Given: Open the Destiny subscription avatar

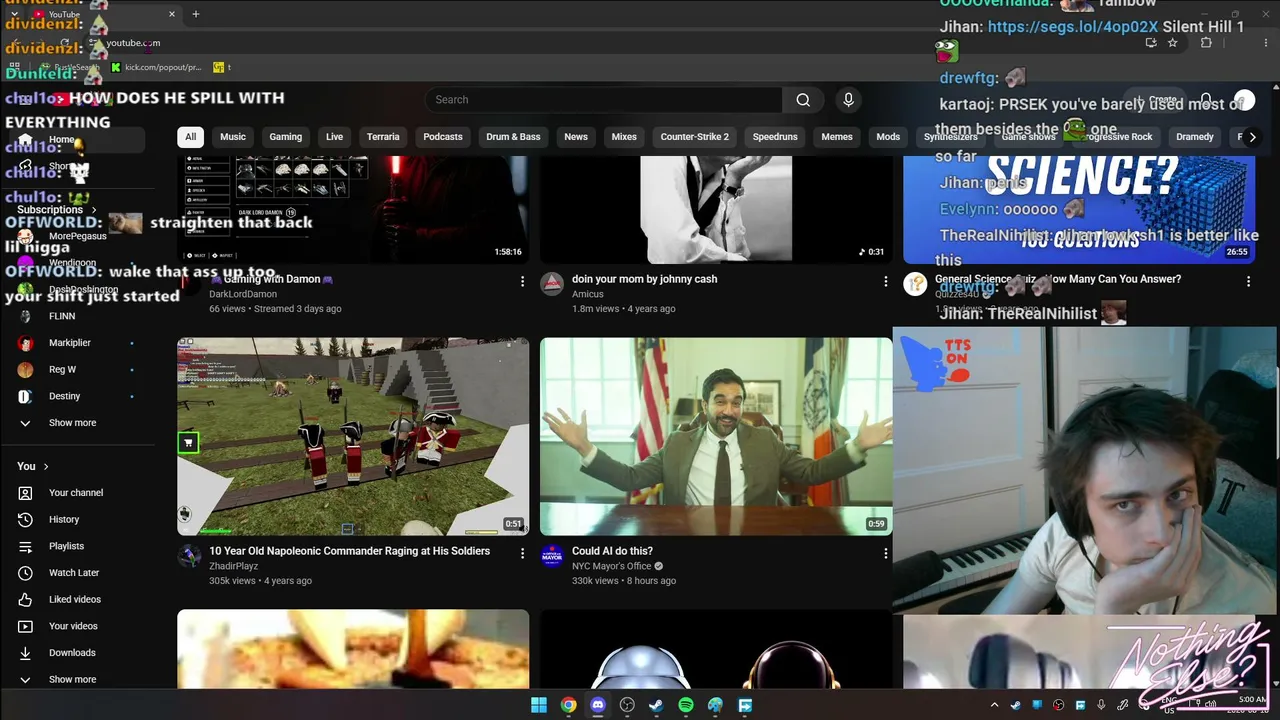Looking at the screenshot, I should (x=26, y=397).
